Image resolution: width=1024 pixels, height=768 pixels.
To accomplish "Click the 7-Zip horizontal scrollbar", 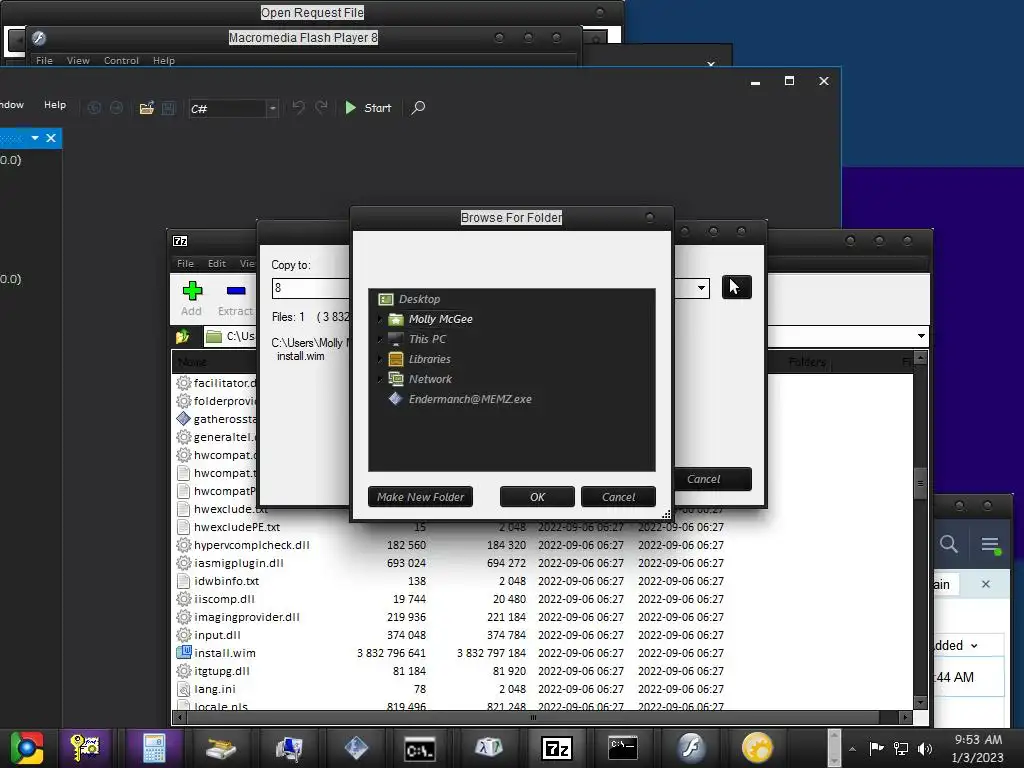I will 533,717.
